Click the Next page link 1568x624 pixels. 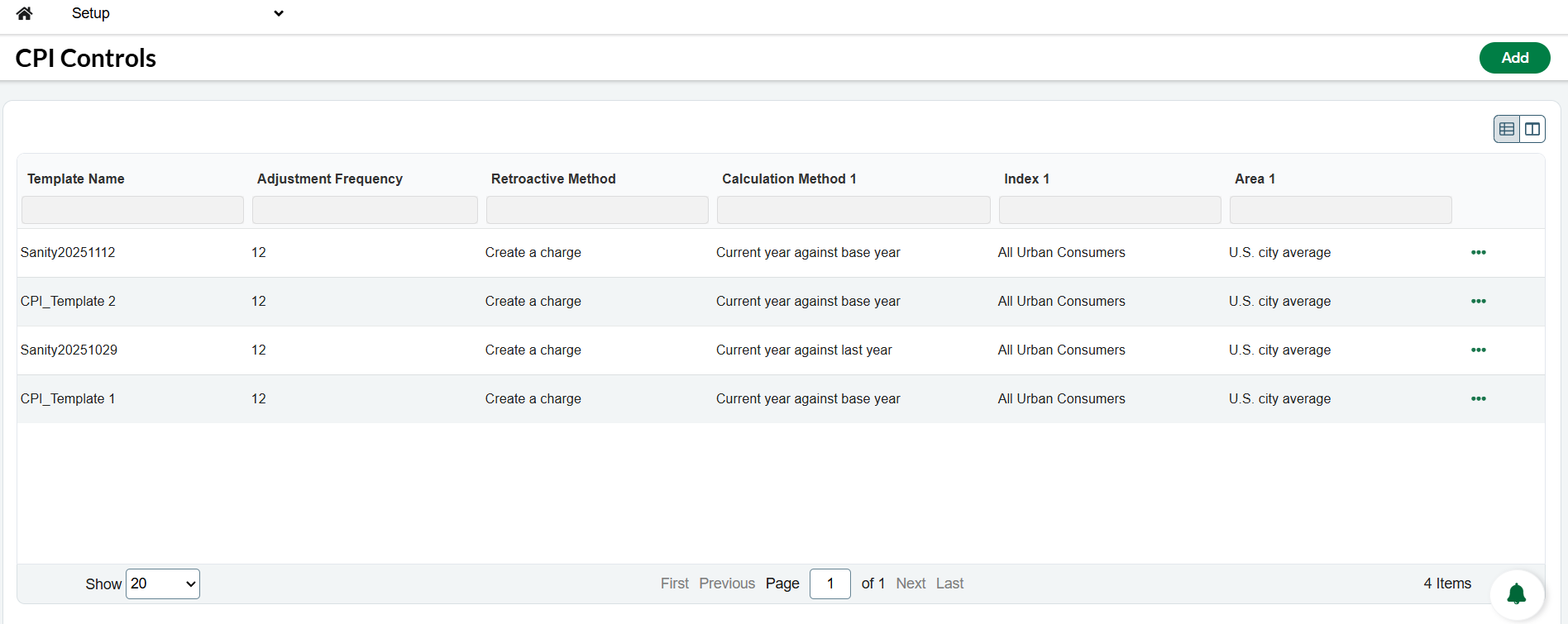pyautogui.click(x=911, y=584)
